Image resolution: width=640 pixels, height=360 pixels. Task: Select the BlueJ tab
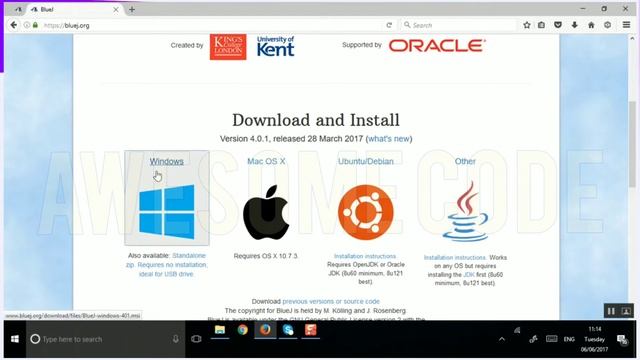coord(73,9)
